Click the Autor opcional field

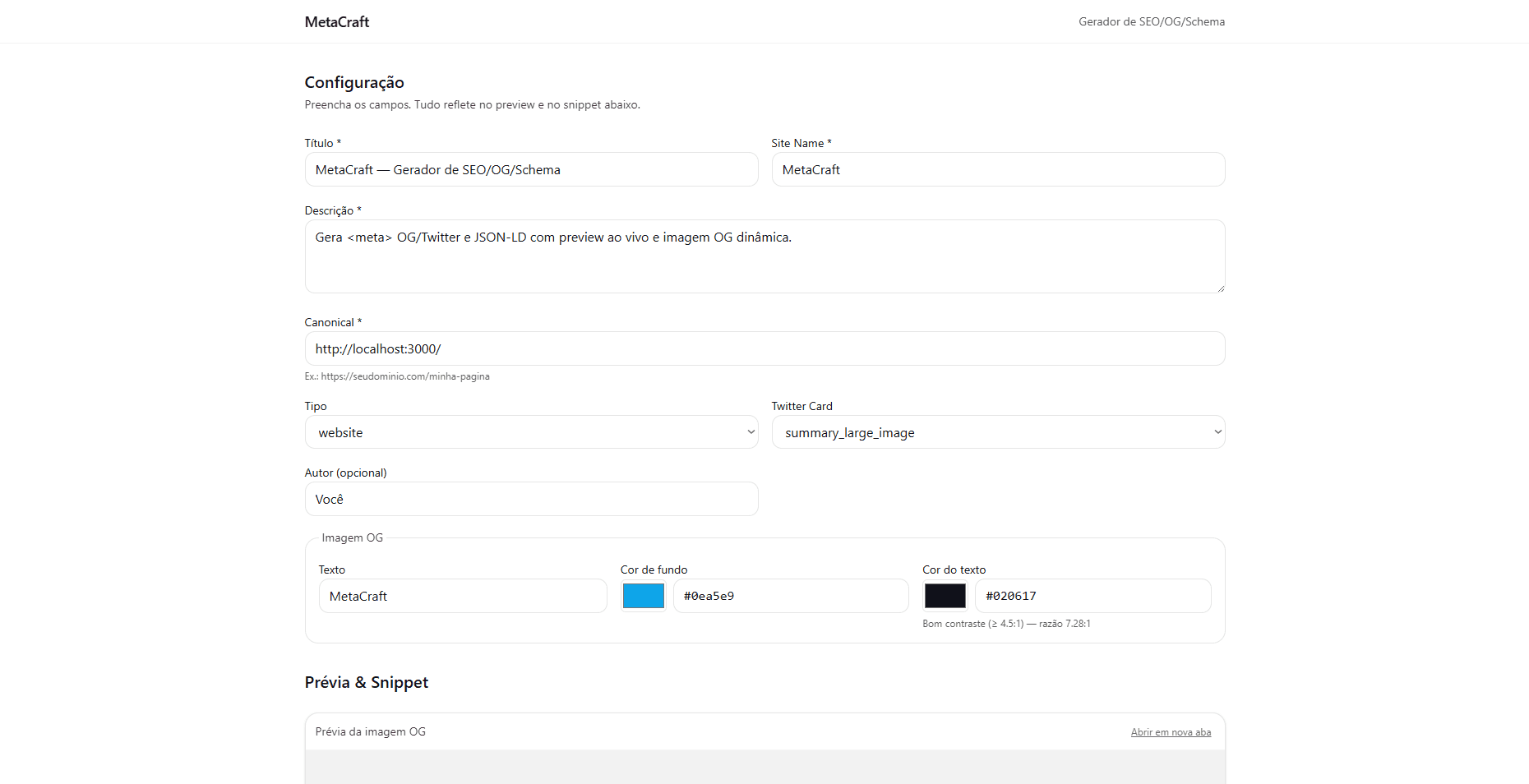[531, 499]
